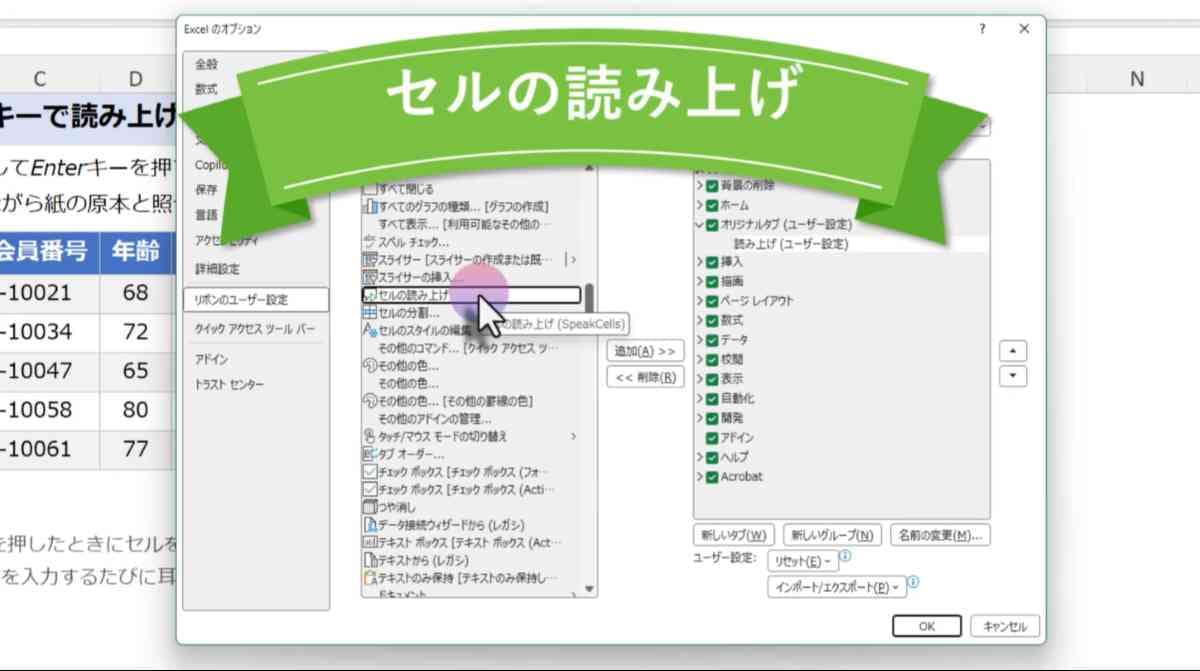Select セルのスタイルの編集 command icon
Viewport: 1200px width, 671px height.
(x=369, y=331)
